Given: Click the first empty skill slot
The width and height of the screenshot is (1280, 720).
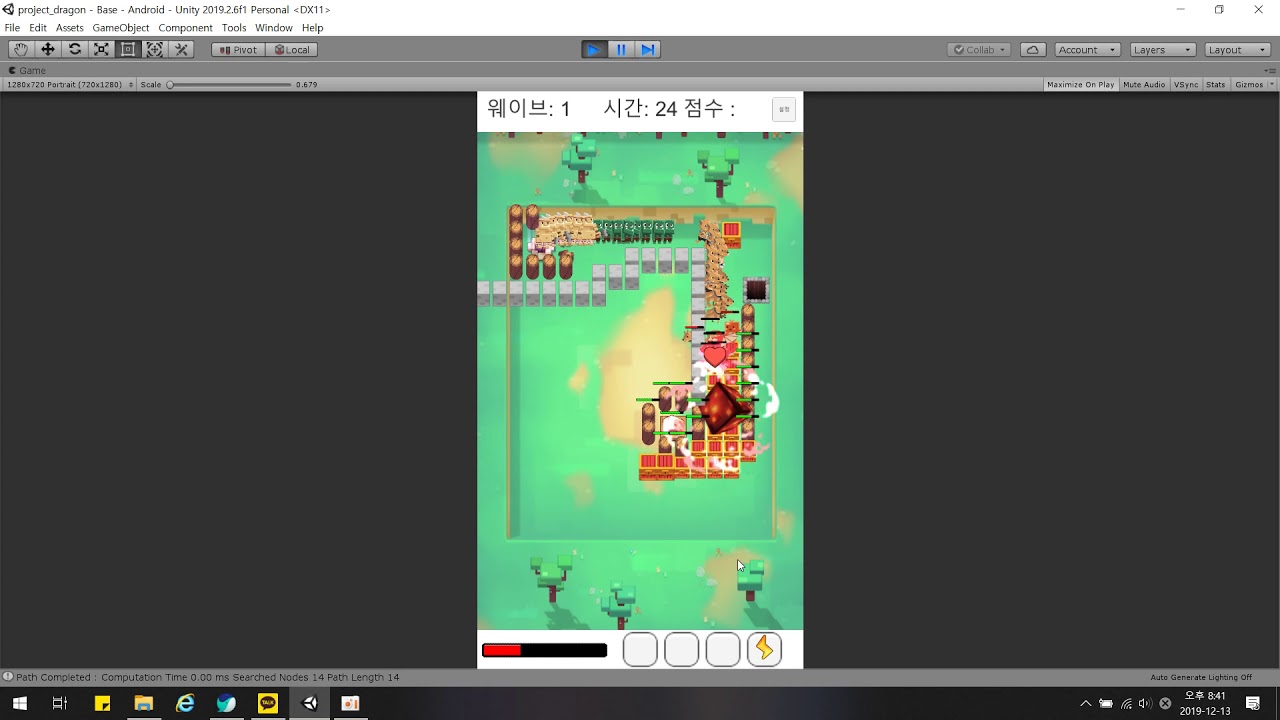Looking at the screenshot, I should 640,649.
